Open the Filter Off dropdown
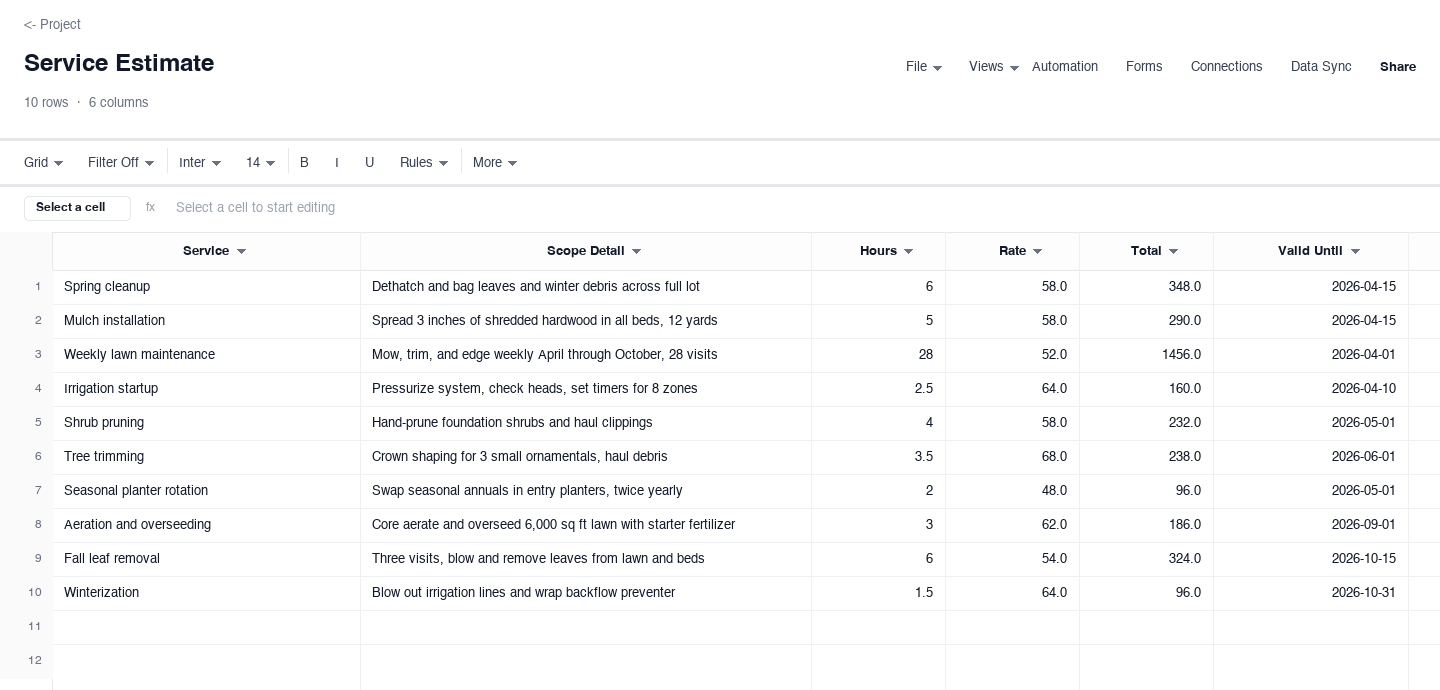The image size is (1440, 690). coord(121,163)
